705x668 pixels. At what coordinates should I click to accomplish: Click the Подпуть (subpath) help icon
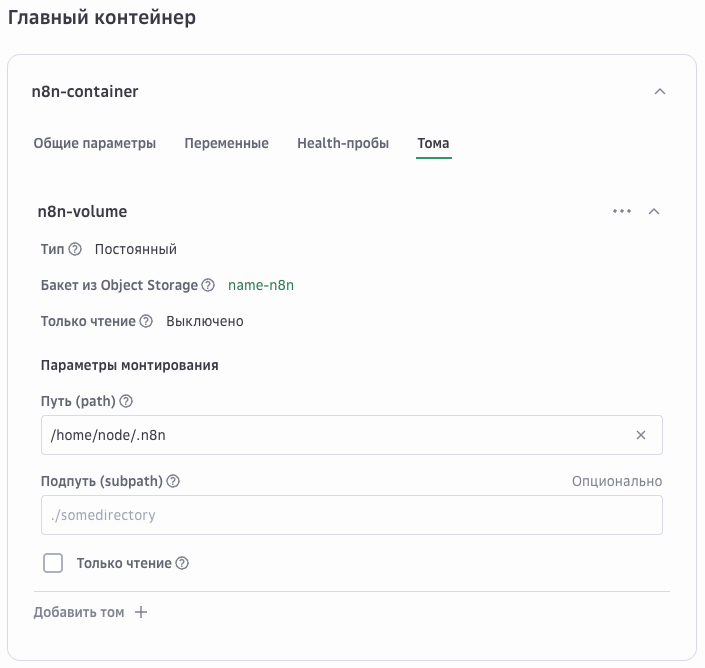(173, 482)
